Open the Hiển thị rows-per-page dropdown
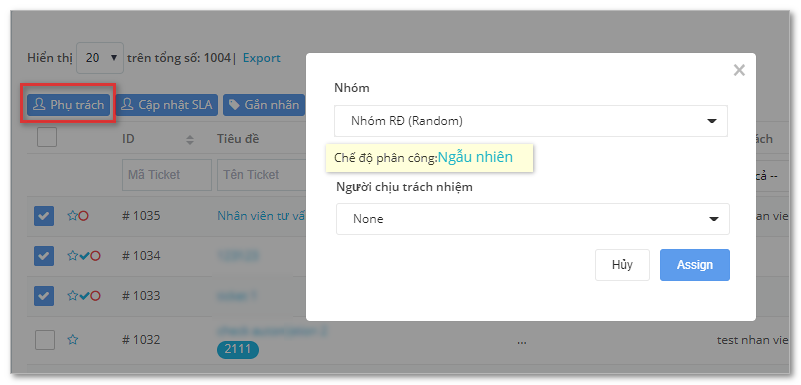 pyautogui.click(x=100, y=58)
